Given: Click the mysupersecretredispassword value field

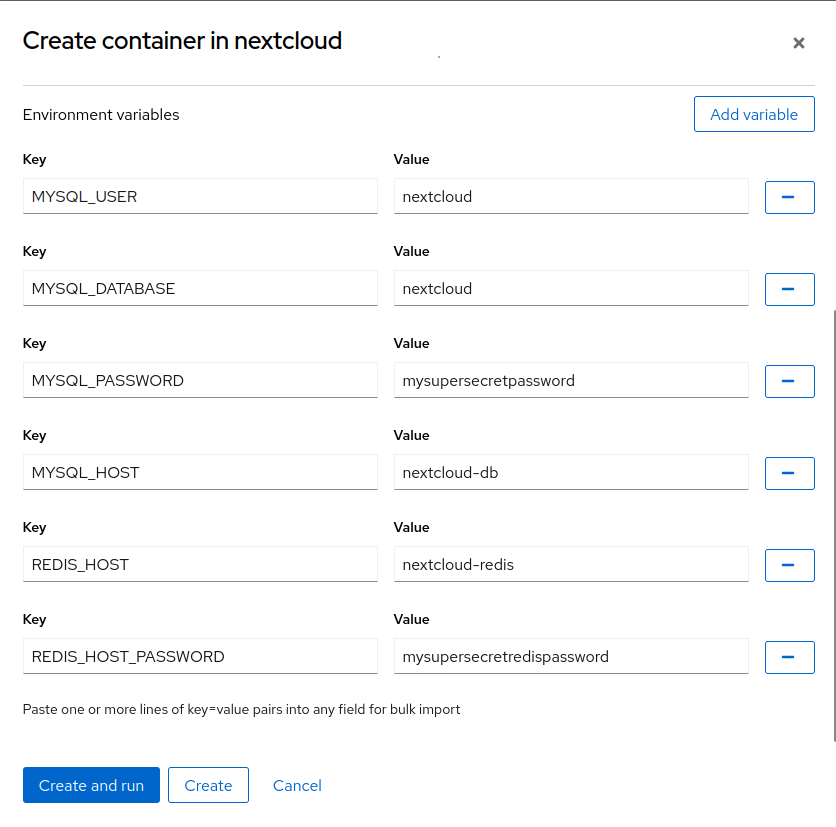Looking at the screenshot, I should coord(571,657).
